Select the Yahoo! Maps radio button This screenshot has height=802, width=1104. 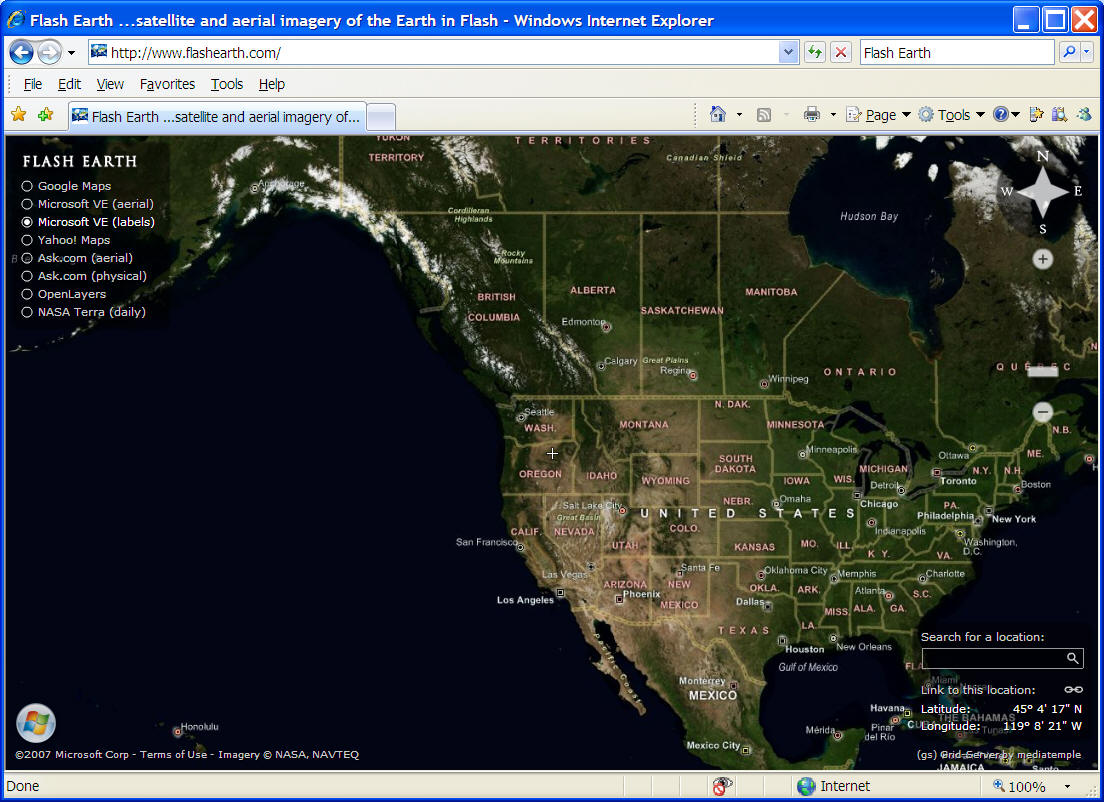[x=27, y=240]
